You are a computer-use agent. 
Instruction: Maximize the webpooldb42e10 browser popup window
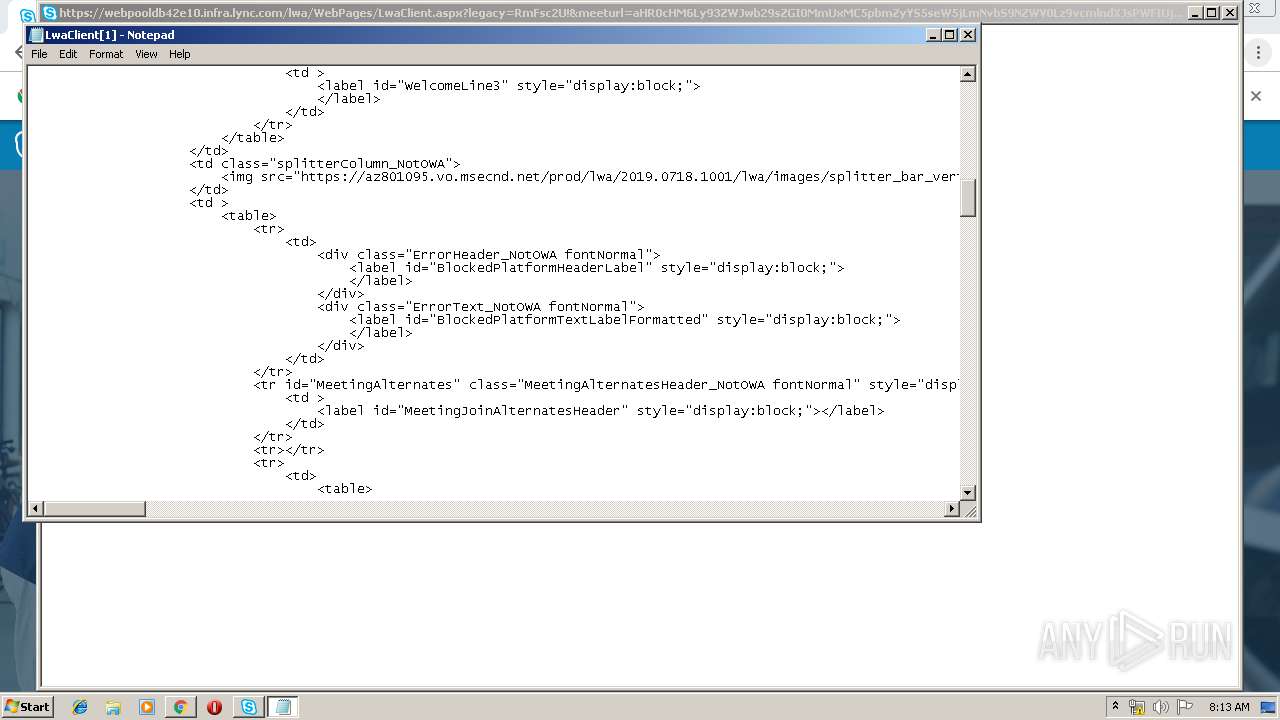(x=1211, y=12)
